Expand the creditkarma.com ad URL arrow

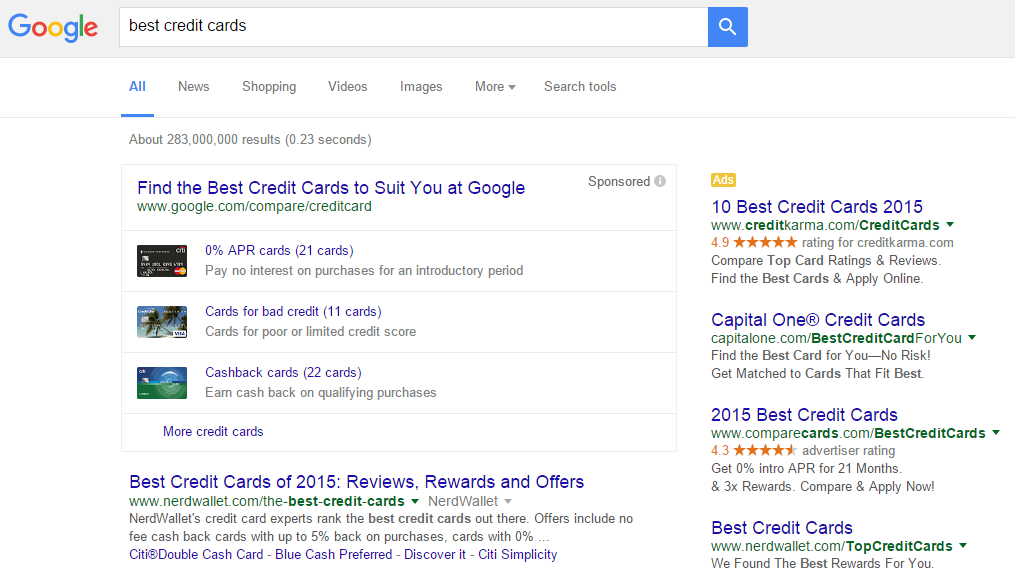tap(950, 225)
